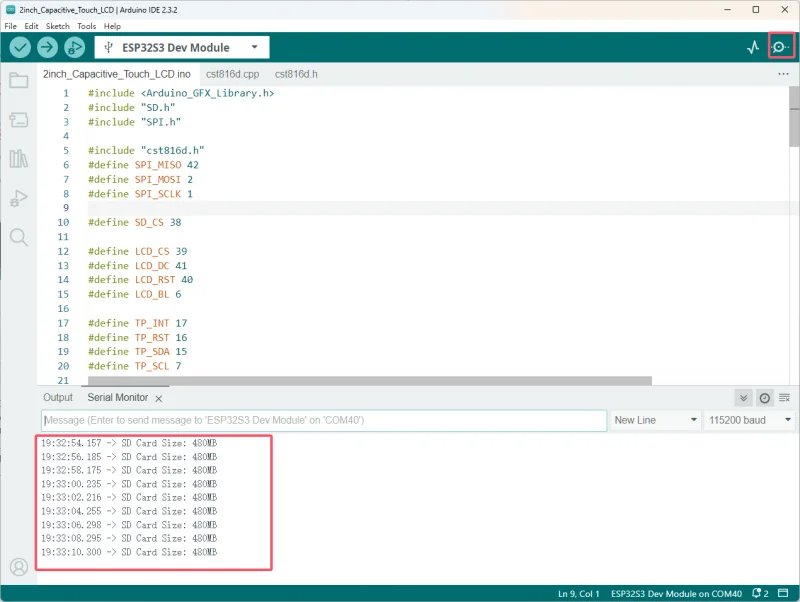Open the 115200 baud rate dropdown

pyautogui.click(x=749, y=420)
